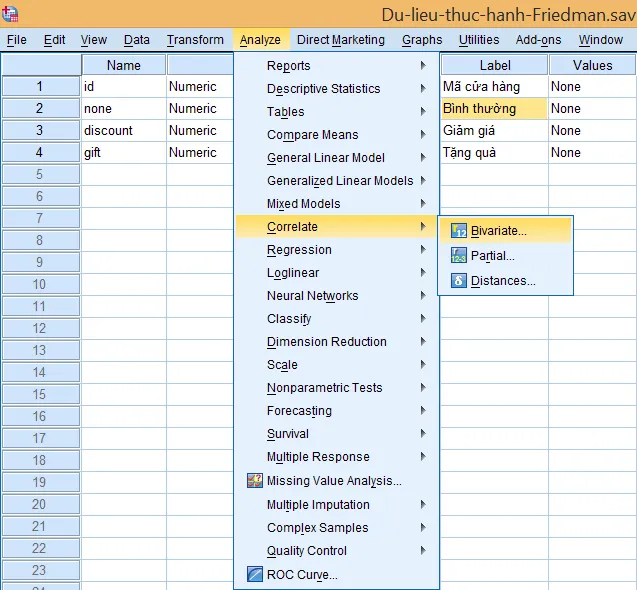
Task: Click the variable name 'discount'
Action: [x=108, y=130]
